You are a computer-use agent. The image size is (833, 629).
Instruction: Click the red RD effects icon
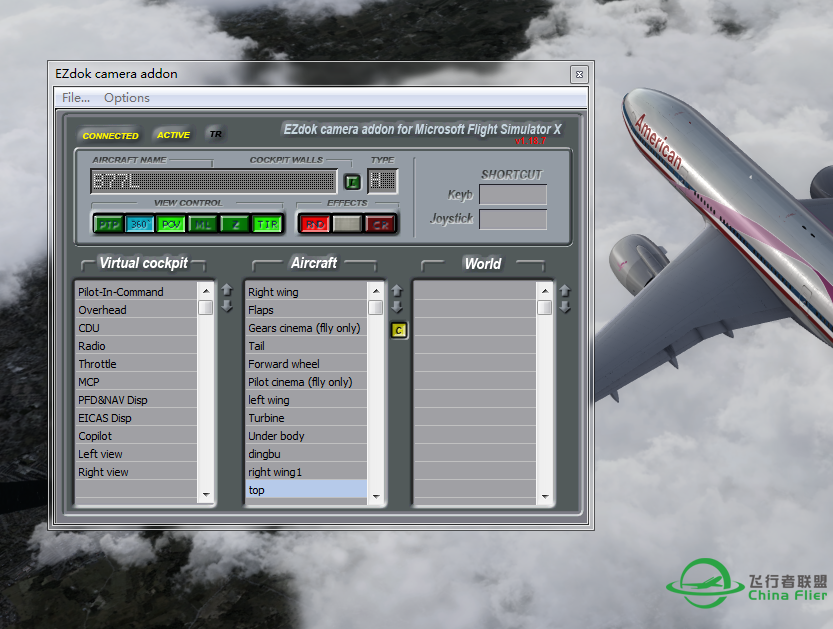pos(315,224)
